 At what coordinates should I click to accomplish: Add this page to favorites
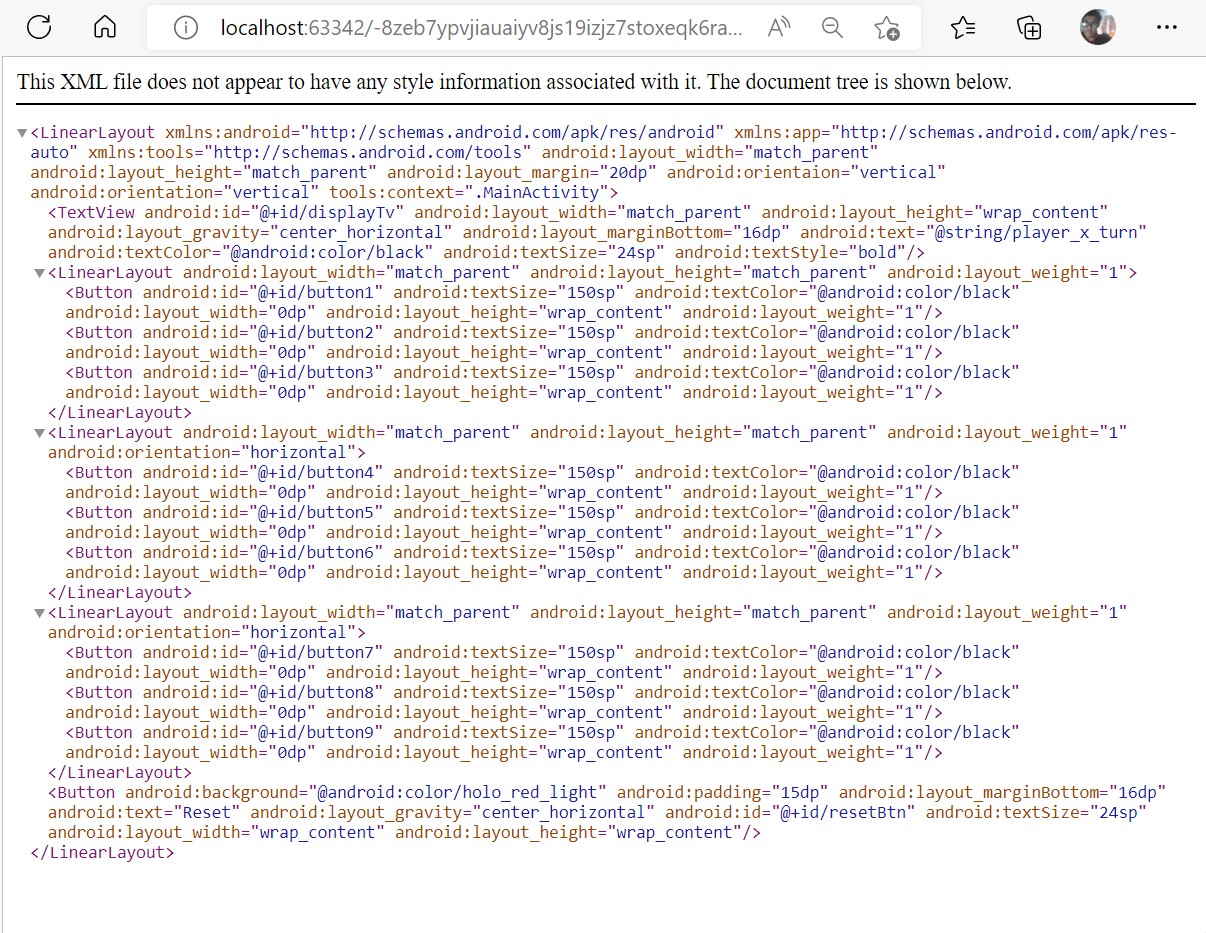(886, 28)
